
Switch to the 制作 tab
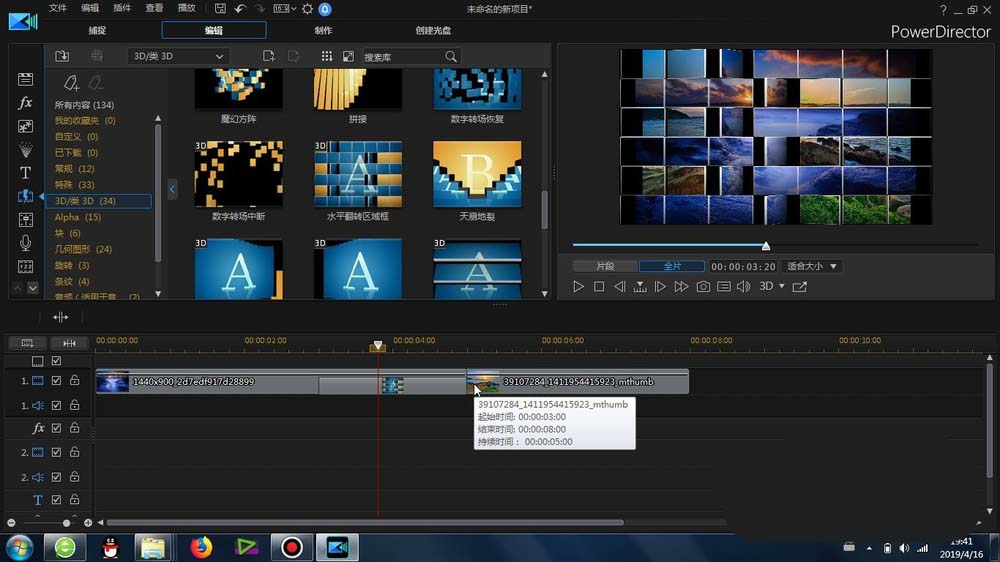click(323, 30)
